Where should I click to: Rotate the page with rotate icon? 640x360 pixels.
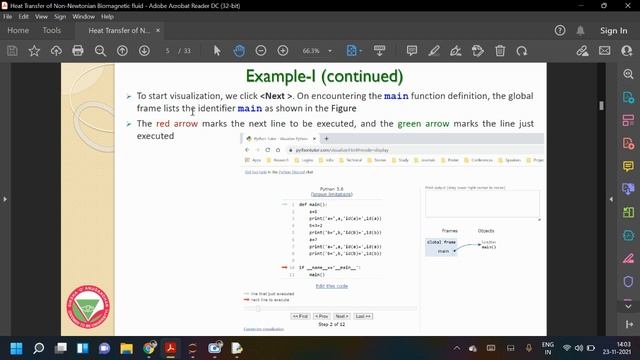pos(522,51)
